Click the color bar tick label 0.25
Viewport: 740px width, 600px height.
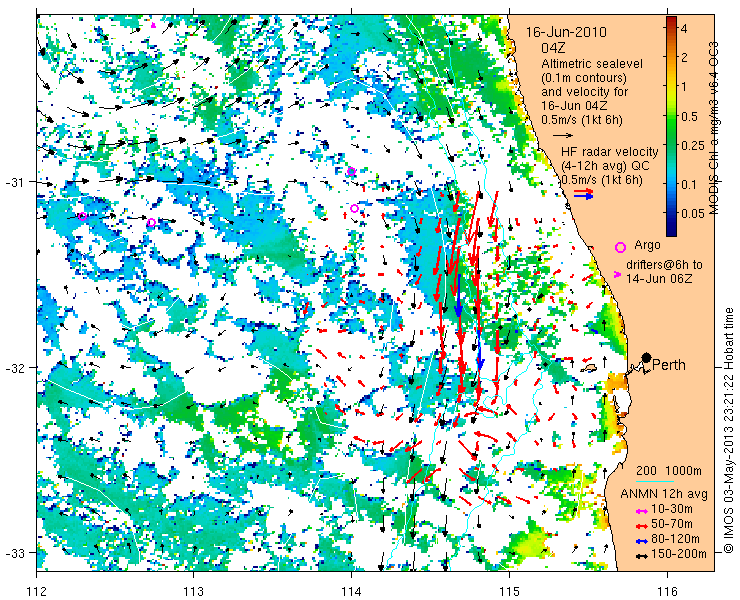click(693, 145)
